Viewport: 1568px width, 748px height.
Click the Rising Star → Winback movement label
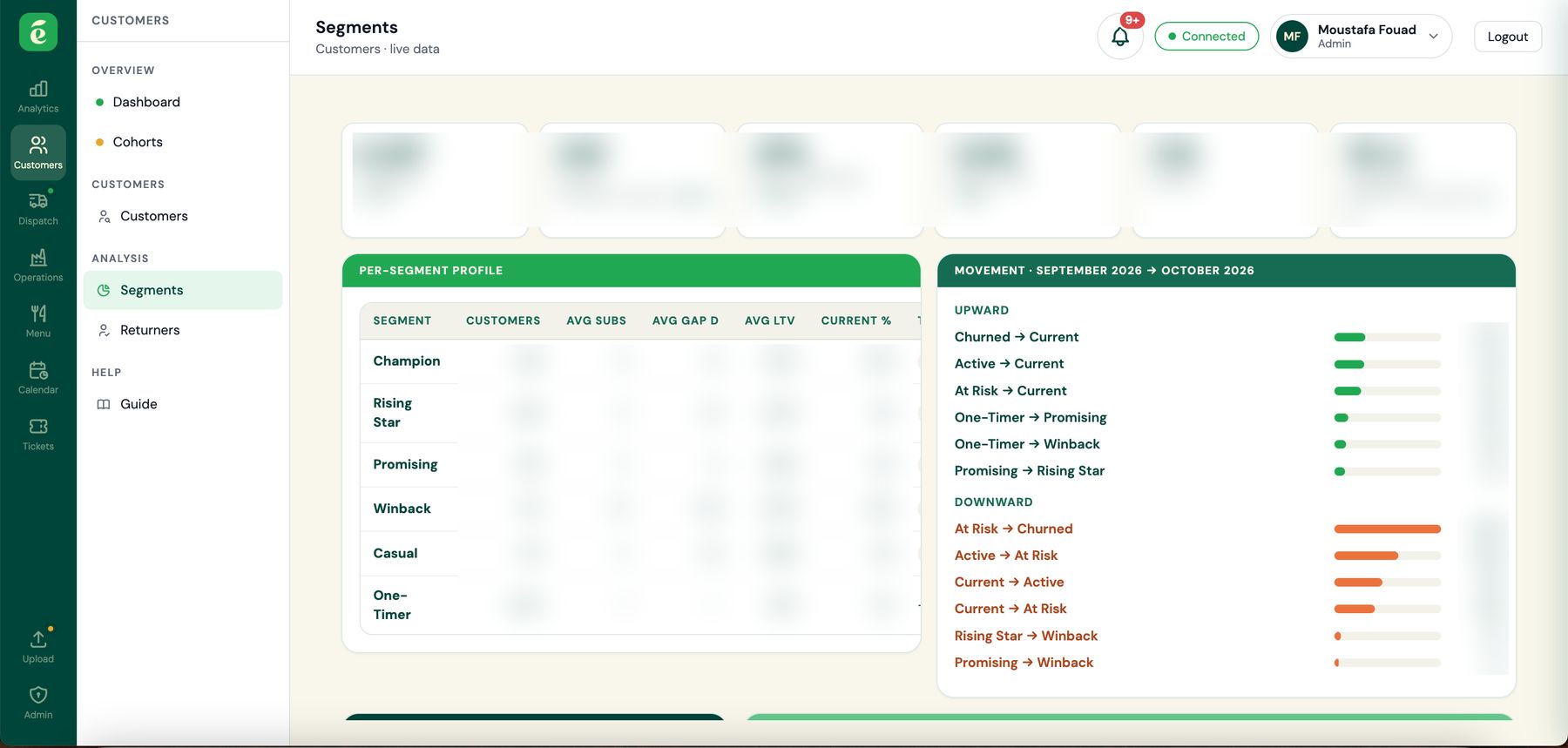[1026, 637]
